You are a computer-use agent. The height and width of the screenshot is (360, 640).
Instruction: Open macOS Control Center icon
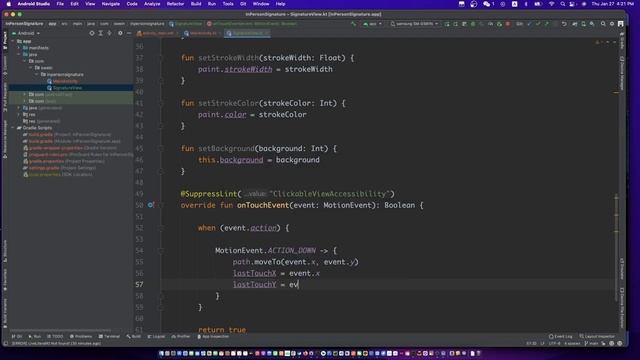click(572, 4)
